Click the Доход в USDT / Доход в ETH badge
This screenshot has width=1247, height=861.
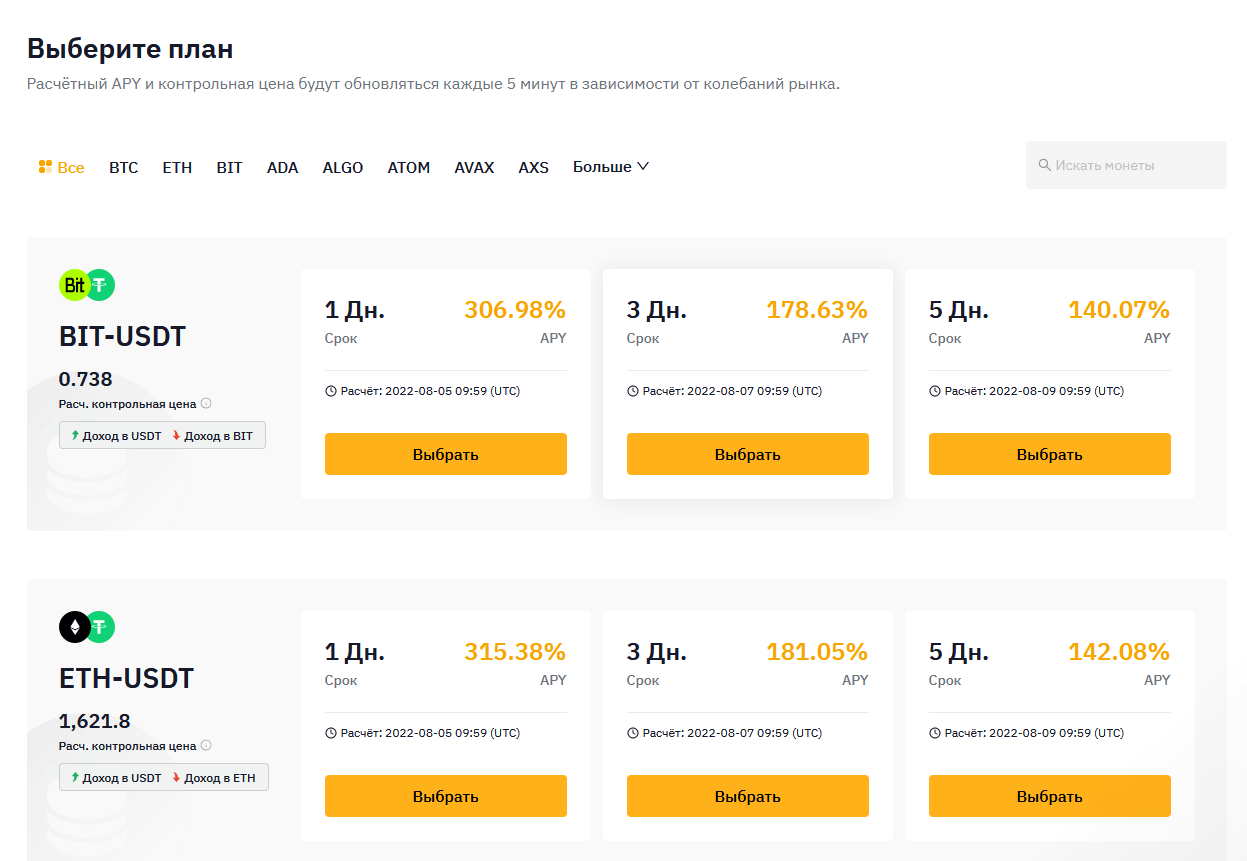163,778
